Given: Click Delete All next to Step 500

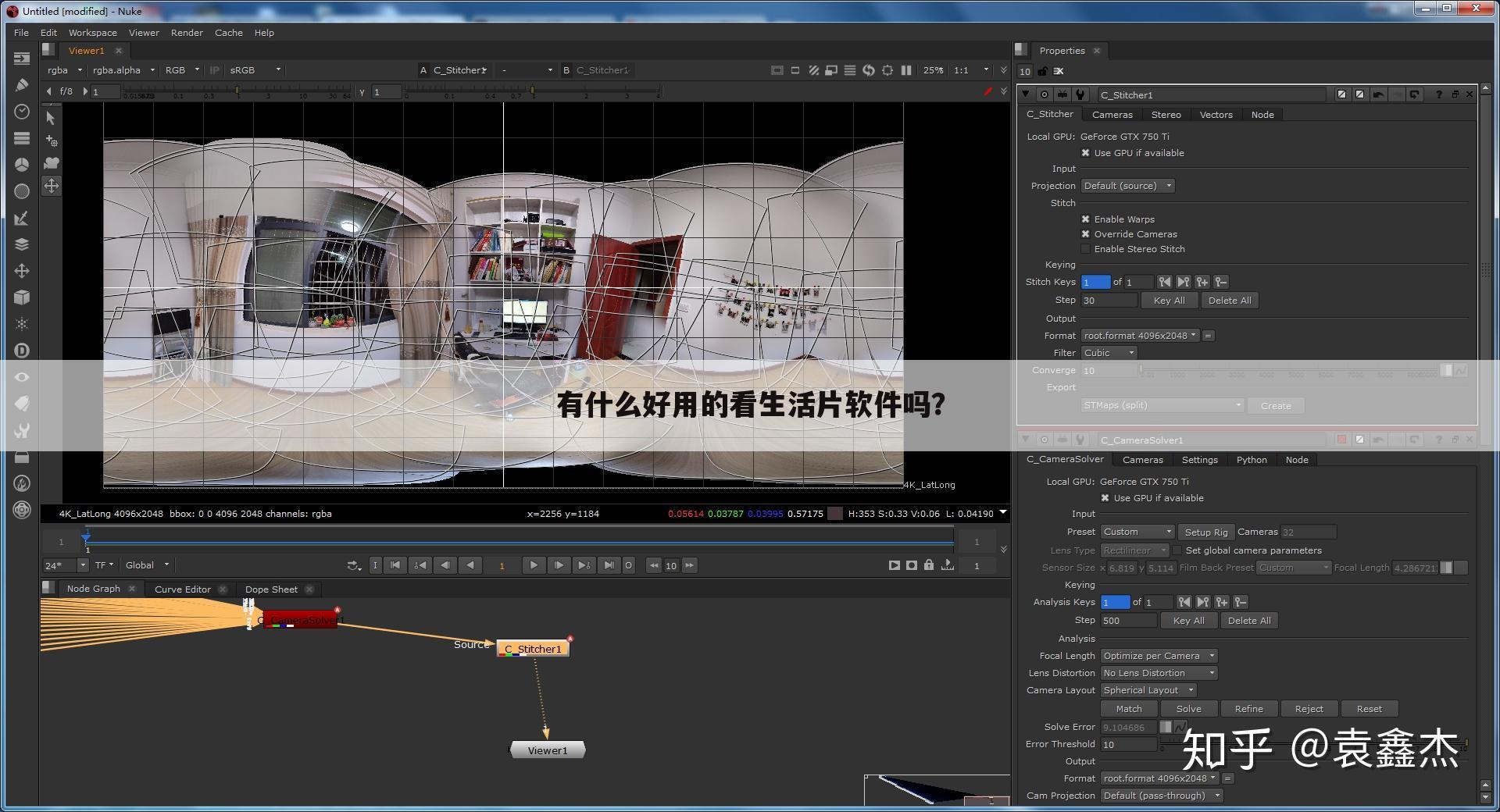Looking at the screenshot, I should click(x=1249, y=621).
